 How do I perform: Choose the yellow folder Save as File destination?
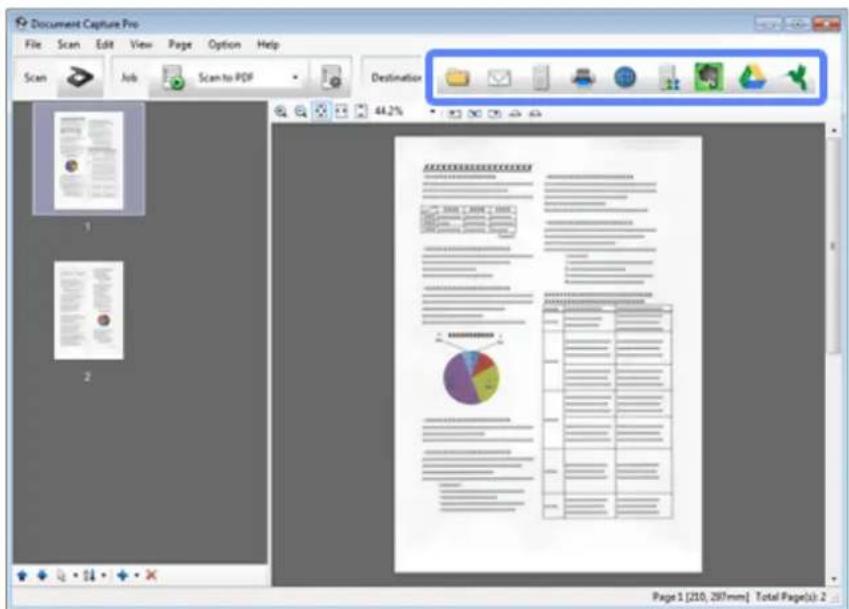(x=458, y=78)
